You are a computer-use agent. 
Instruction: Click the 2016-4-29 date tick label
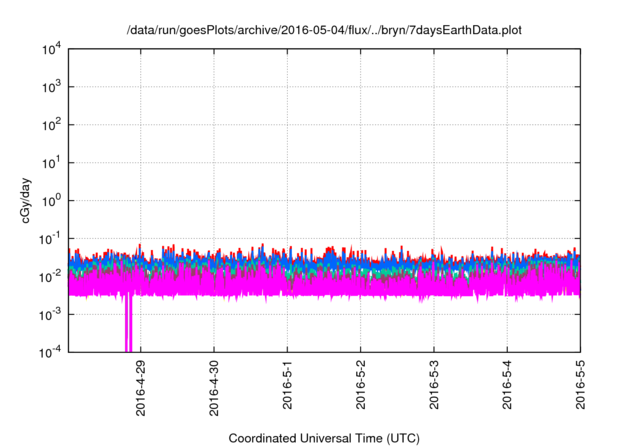click(140, 388)
